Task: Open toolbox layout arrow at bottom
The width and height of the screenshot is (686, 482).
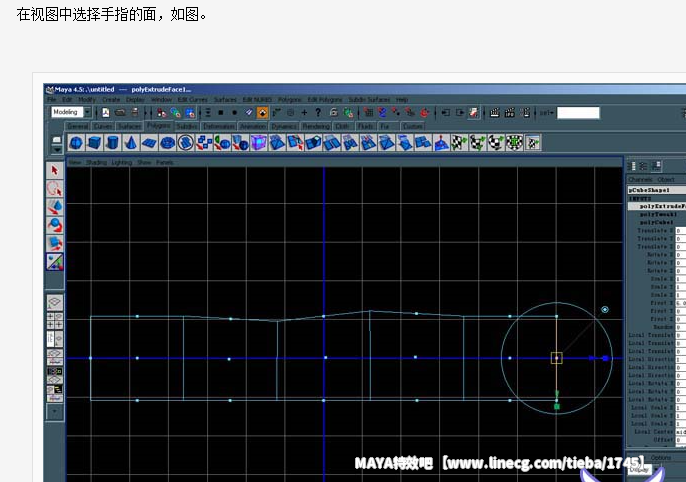Action: (55, 412)
